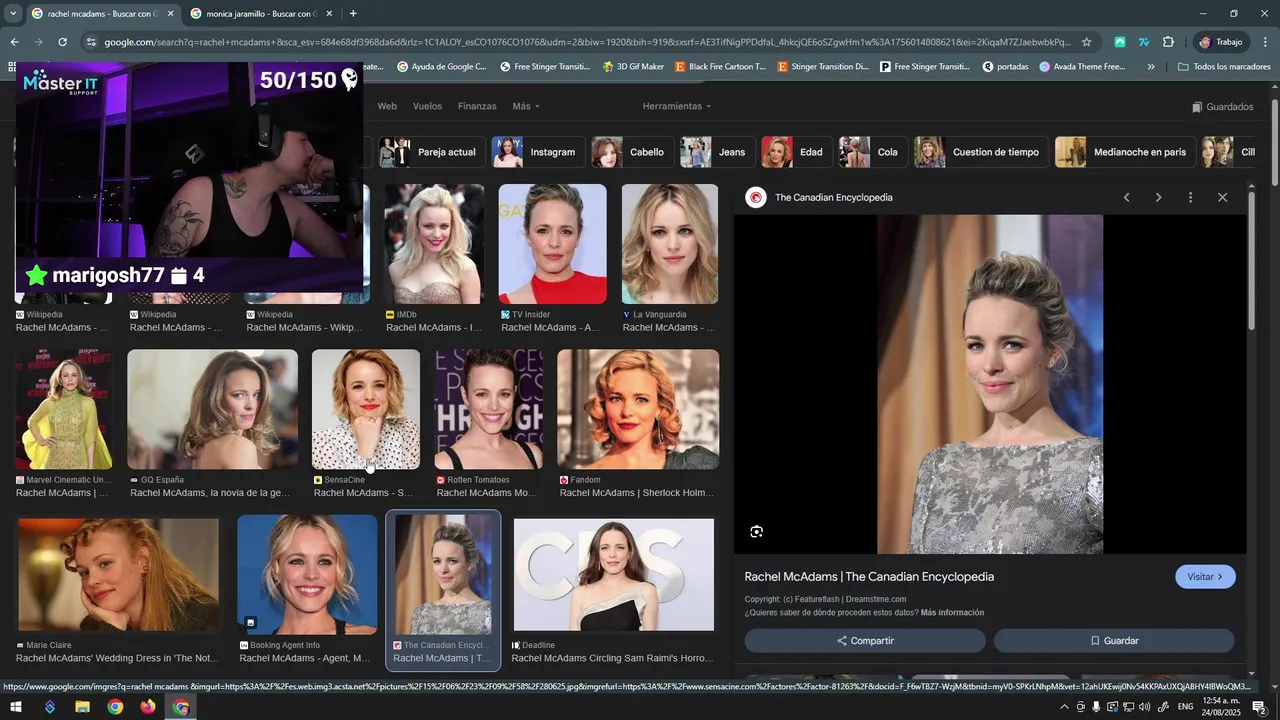This screenshot has height=720, width=1280.
Task: Open the 'Black Fire Cartoon T...' bookmark
Action: pos(720,67)
